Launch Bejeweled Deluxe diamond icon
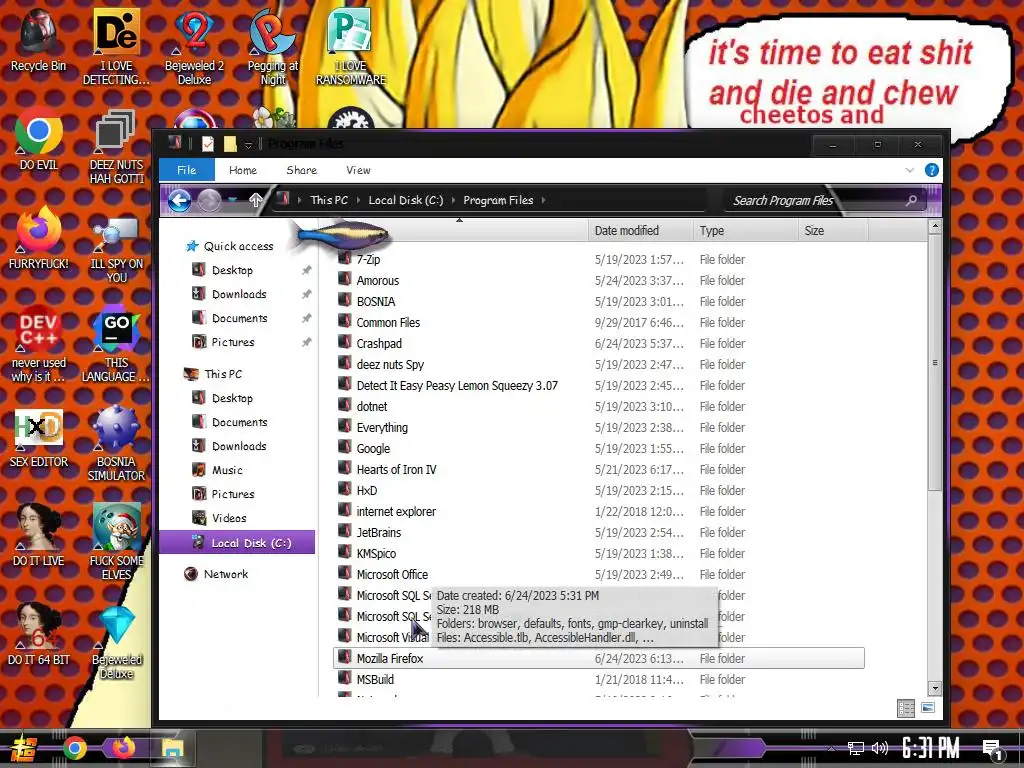 116,642
